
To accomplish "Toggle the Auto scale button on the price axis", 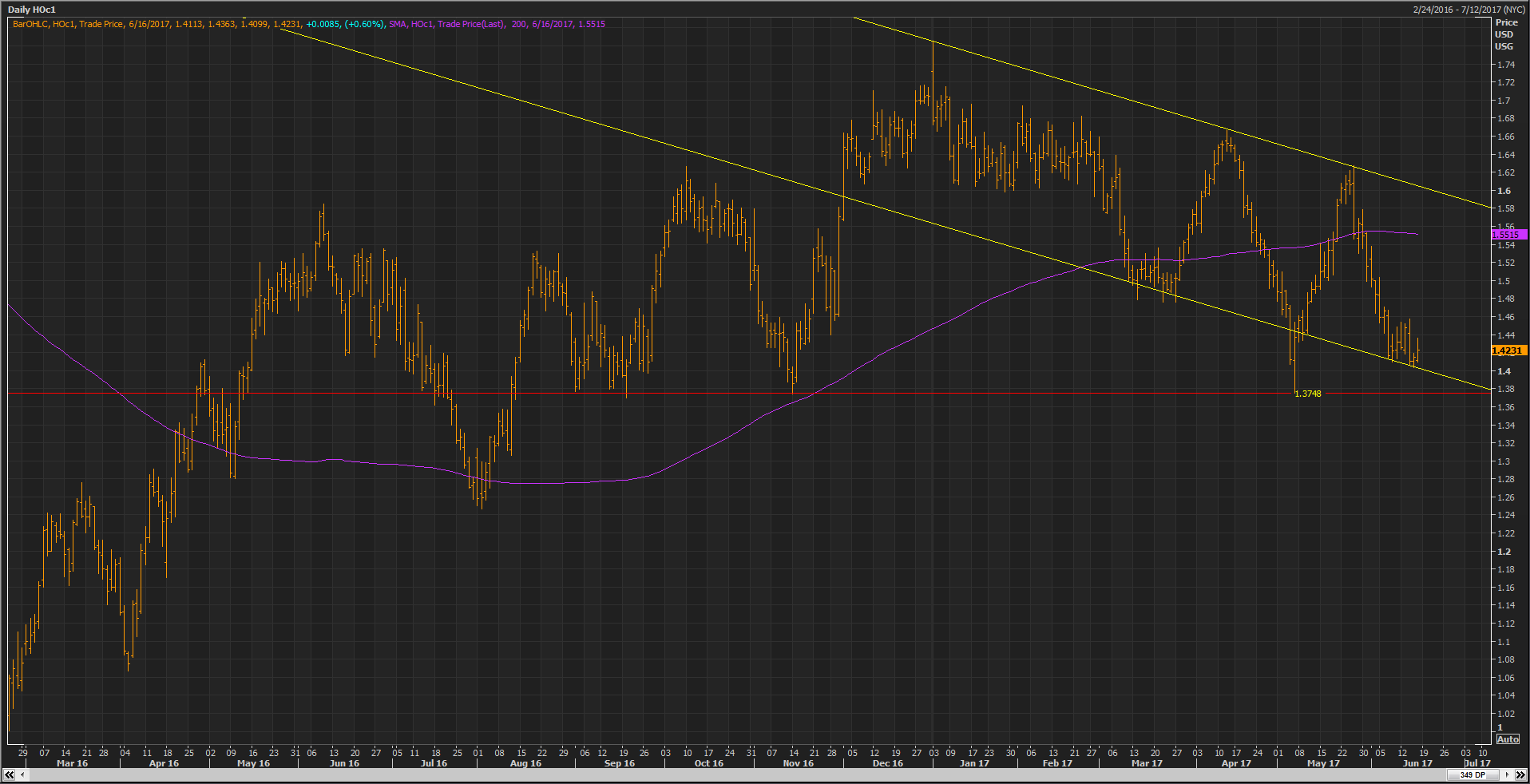I will point(1508,739).
